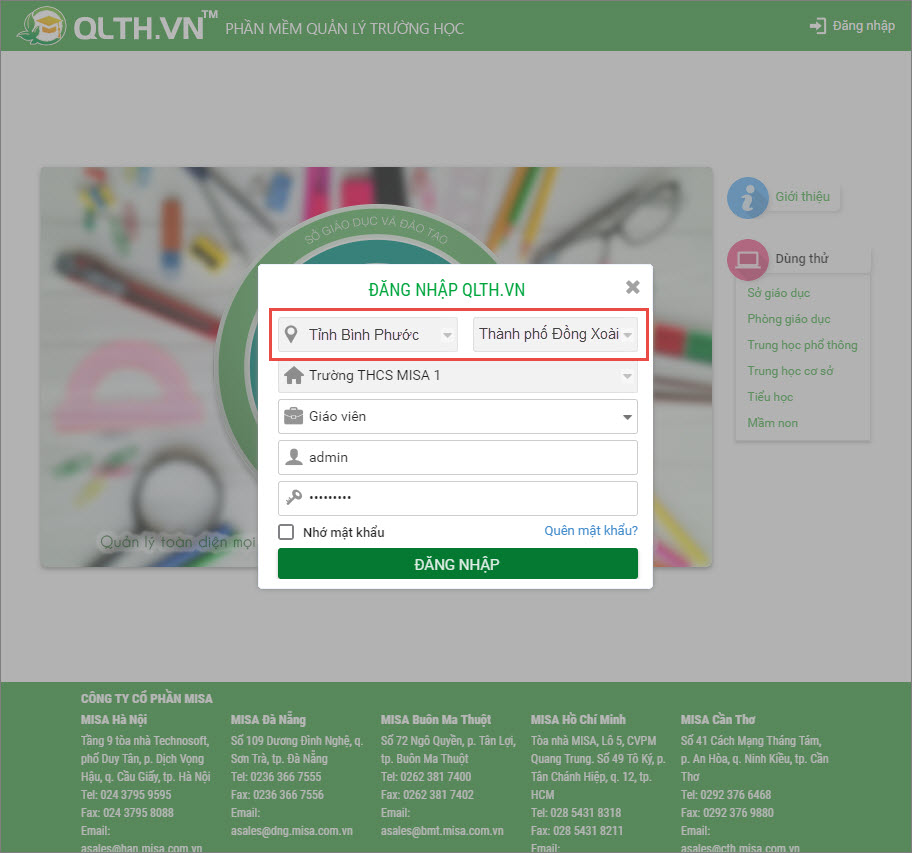Click the password input field
Viewport: 912px width, 853px height.
(458, 498)
